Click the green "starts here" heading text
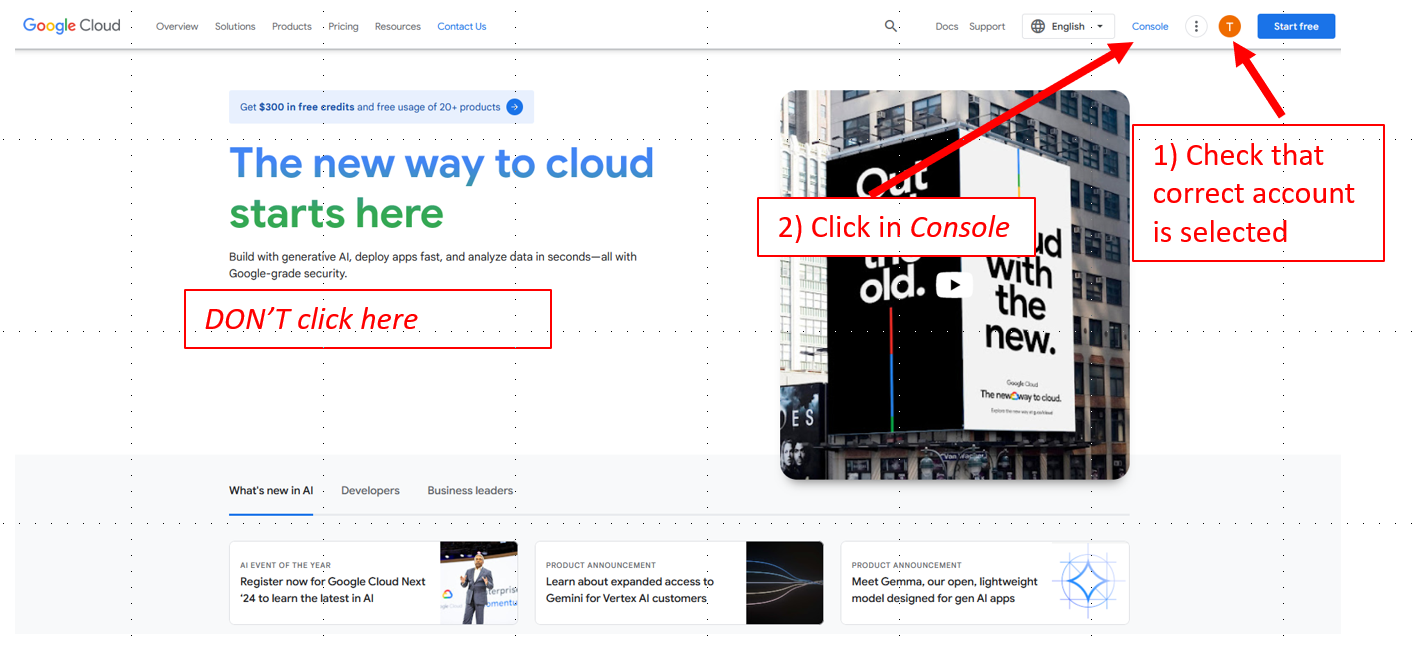The image size is (1425, 651). click(336, 213)
